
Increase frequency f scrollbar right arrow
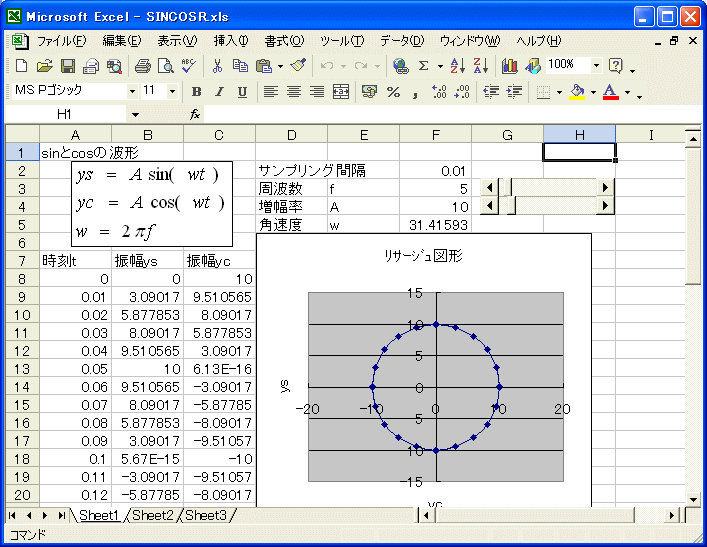point(605,187)
